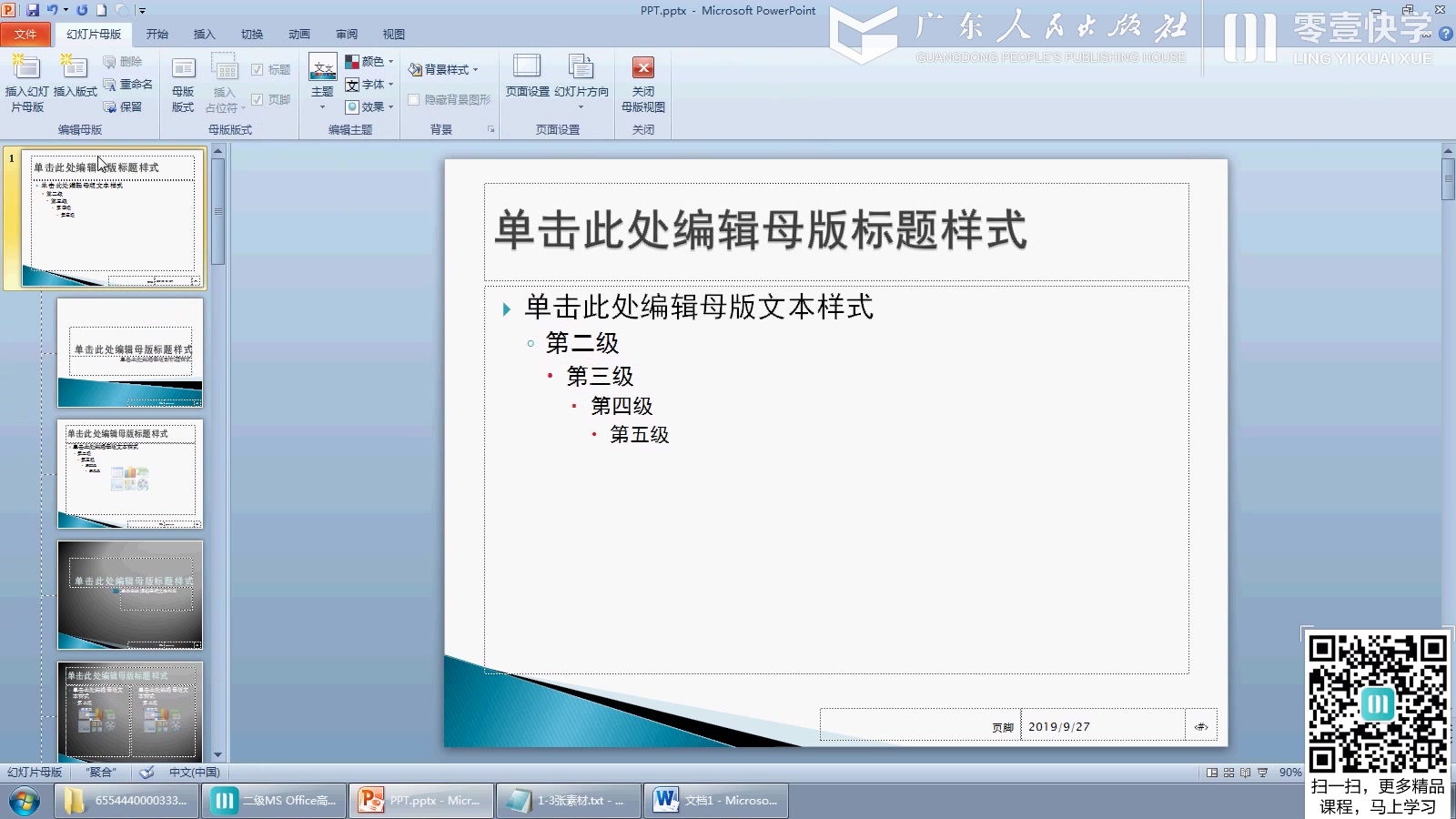This screenshot has width=1456, height=819.
Task: Open the 文件 (File) menu
Action: point(26,34)
